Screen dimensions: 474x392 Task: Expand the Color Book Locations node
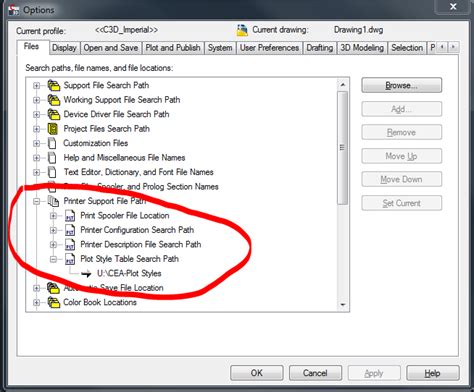(36, 303)
